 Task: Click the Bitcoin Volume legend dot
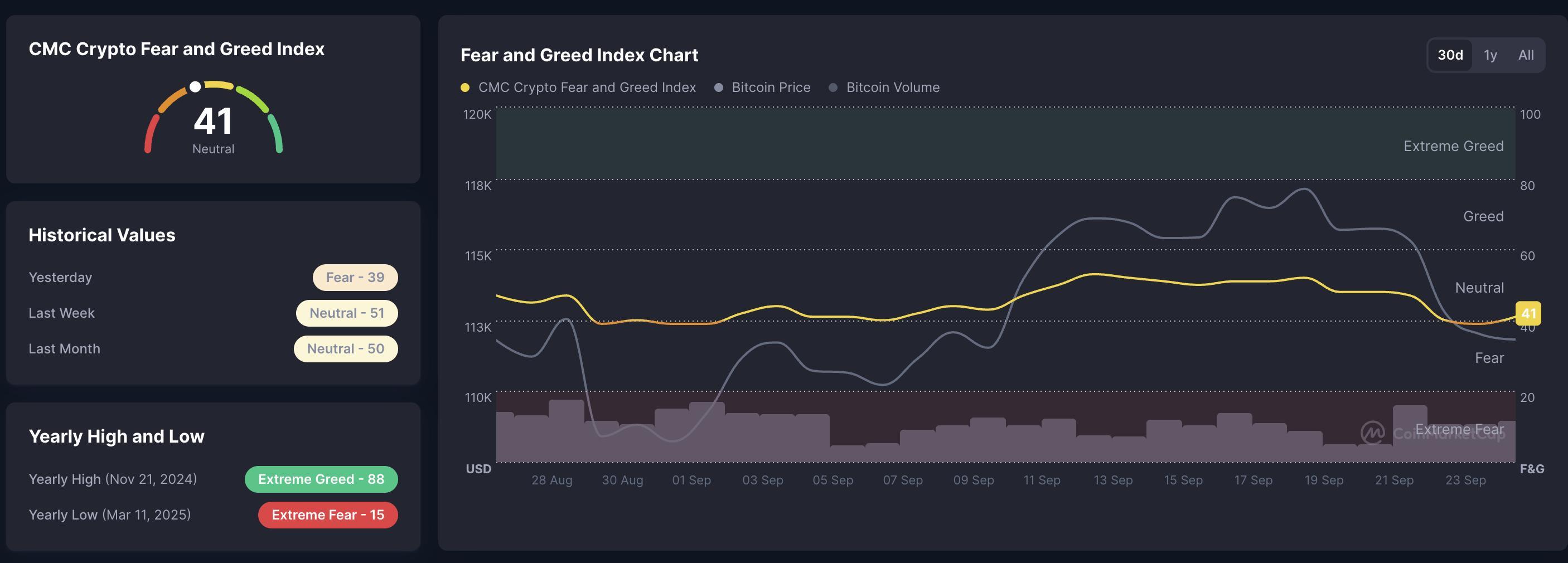(833, 87)
